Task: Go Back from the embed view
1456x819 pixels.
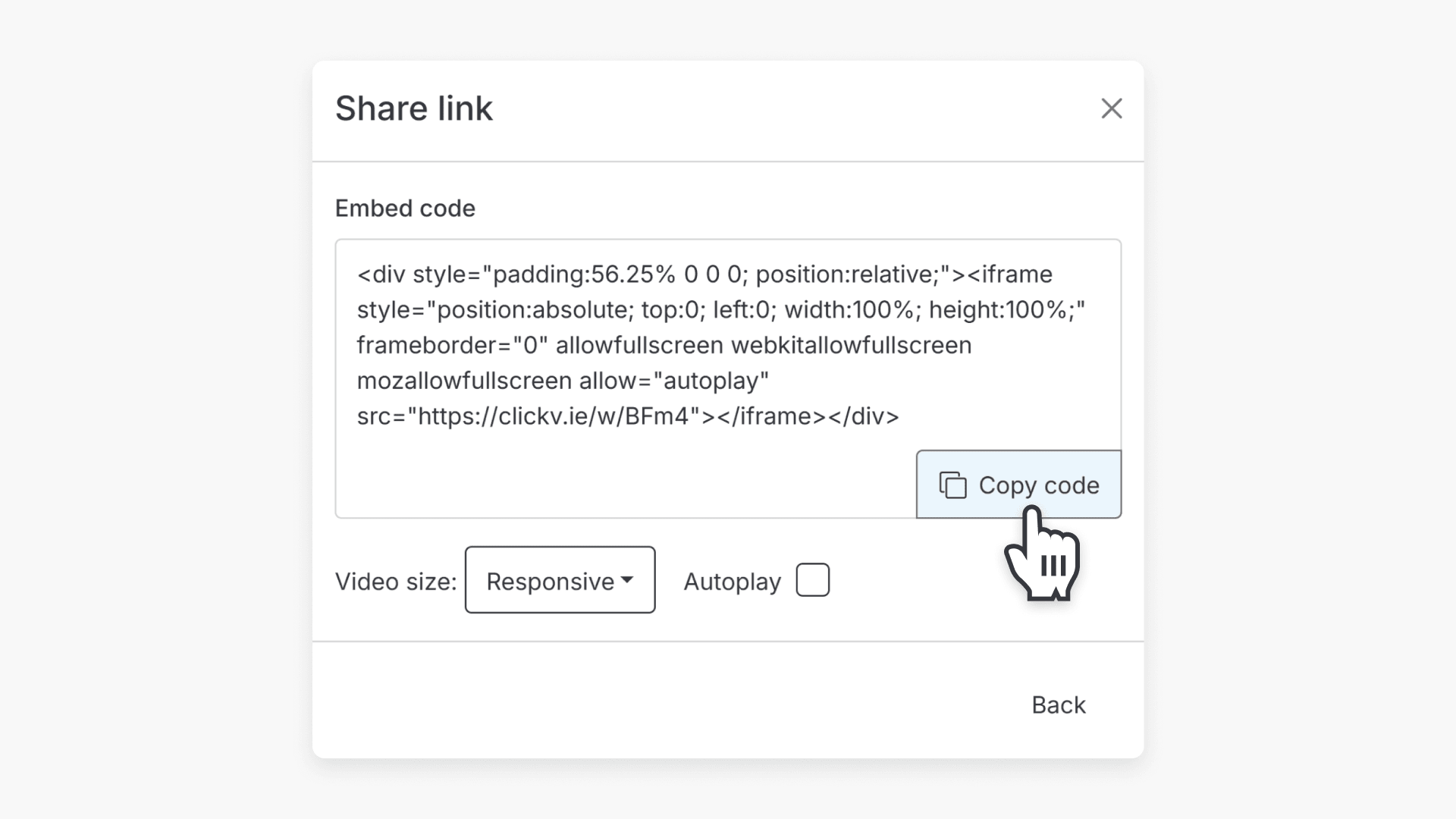Action: (1058, 704)
